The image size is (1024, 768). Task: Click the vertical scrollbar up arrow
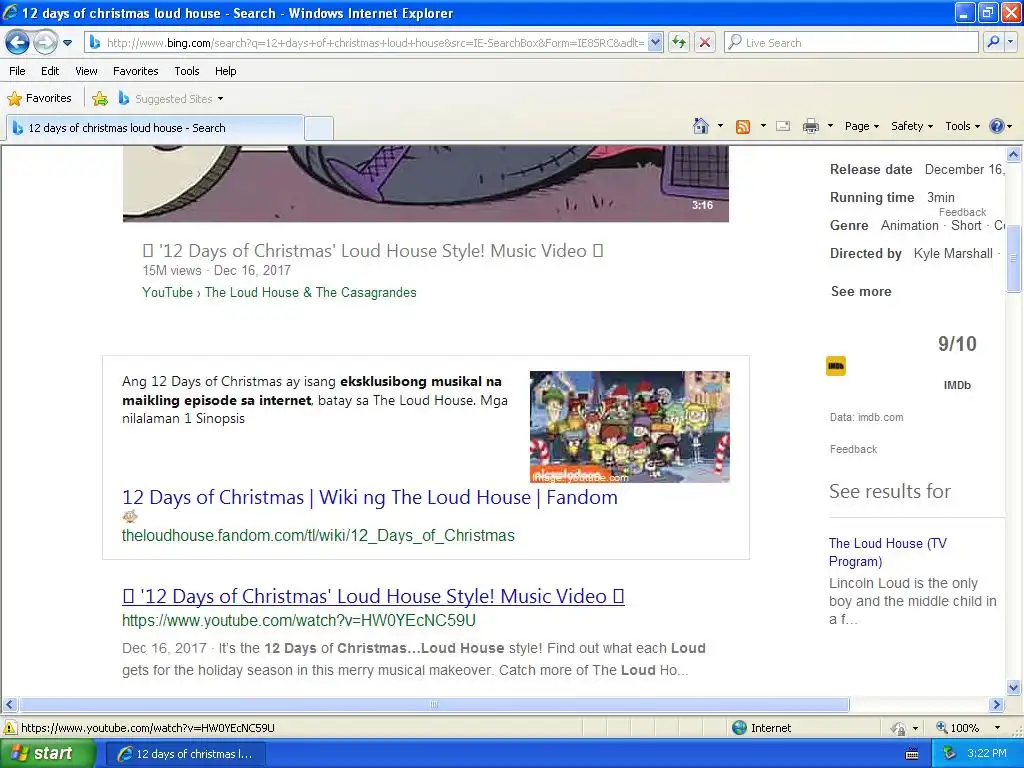tap(1014, 155)
